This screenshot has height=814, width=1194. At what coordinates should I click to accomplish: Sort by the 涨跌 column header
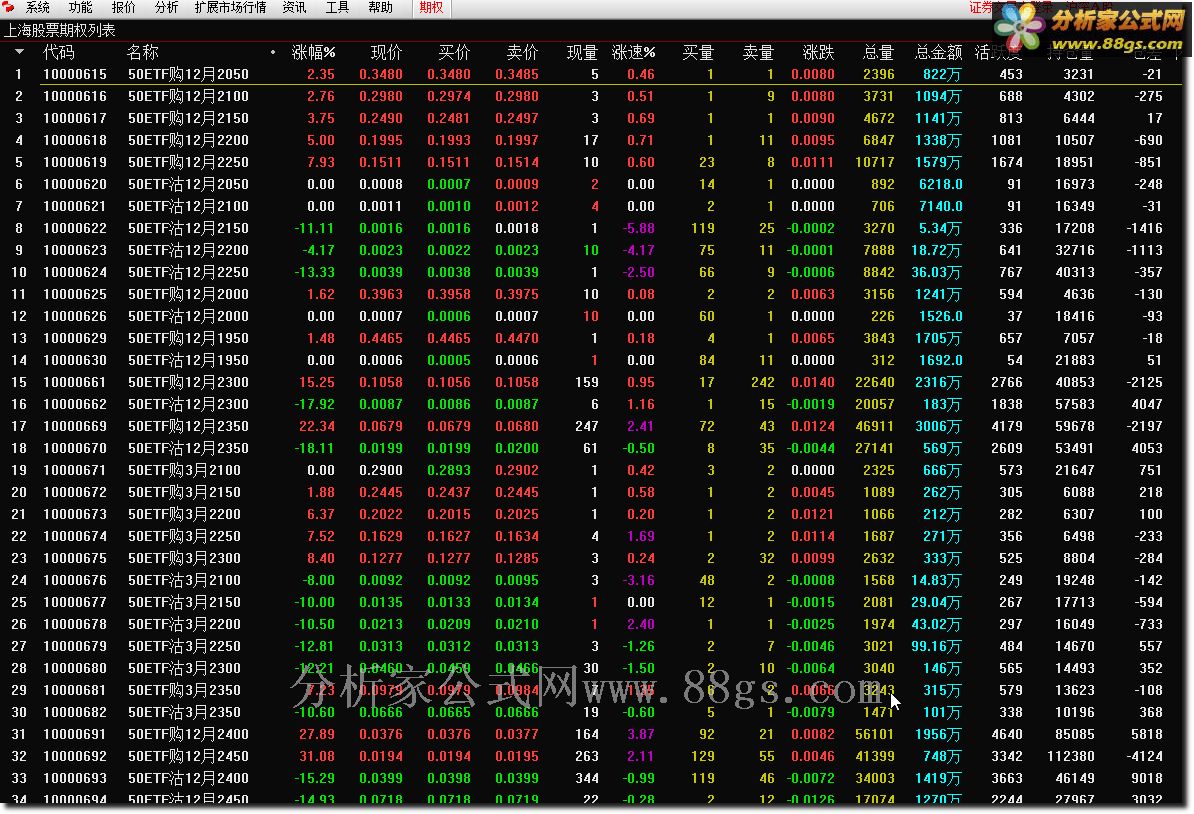819,52
